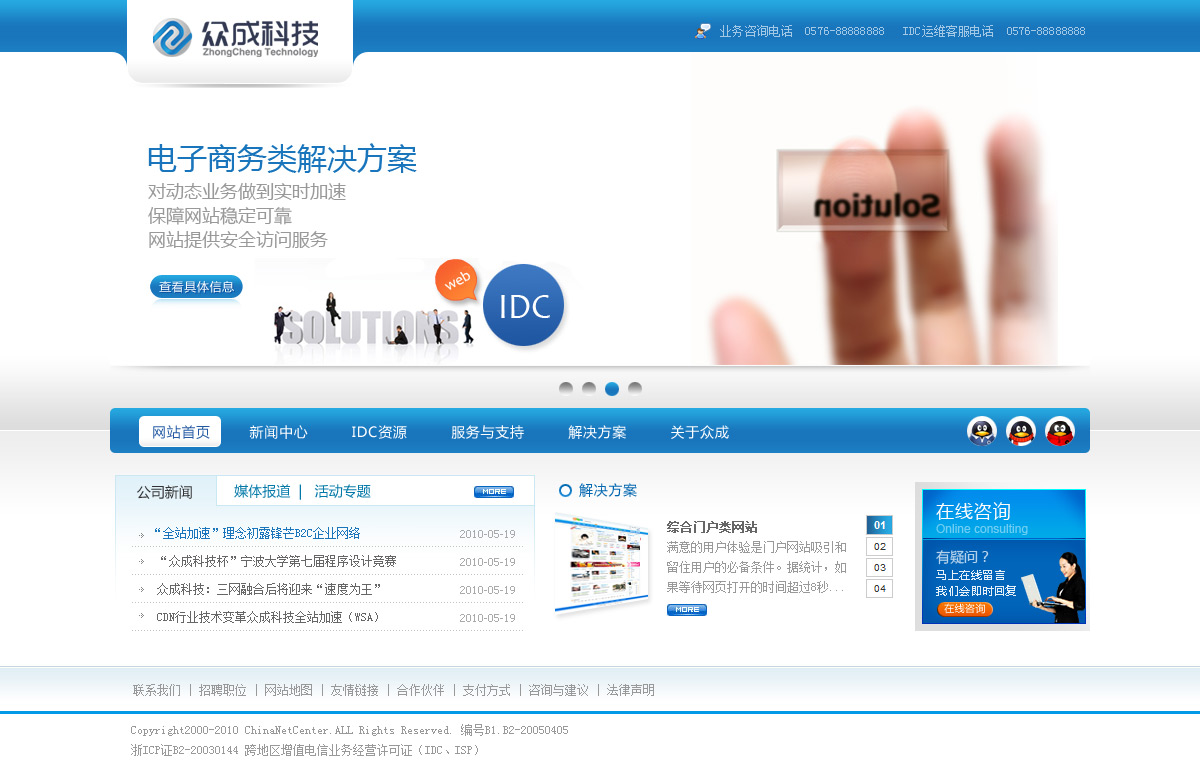The width and height of the screenshot is (1200, 772).
Task: Switch to solution page 04
Action: point(879,589)
